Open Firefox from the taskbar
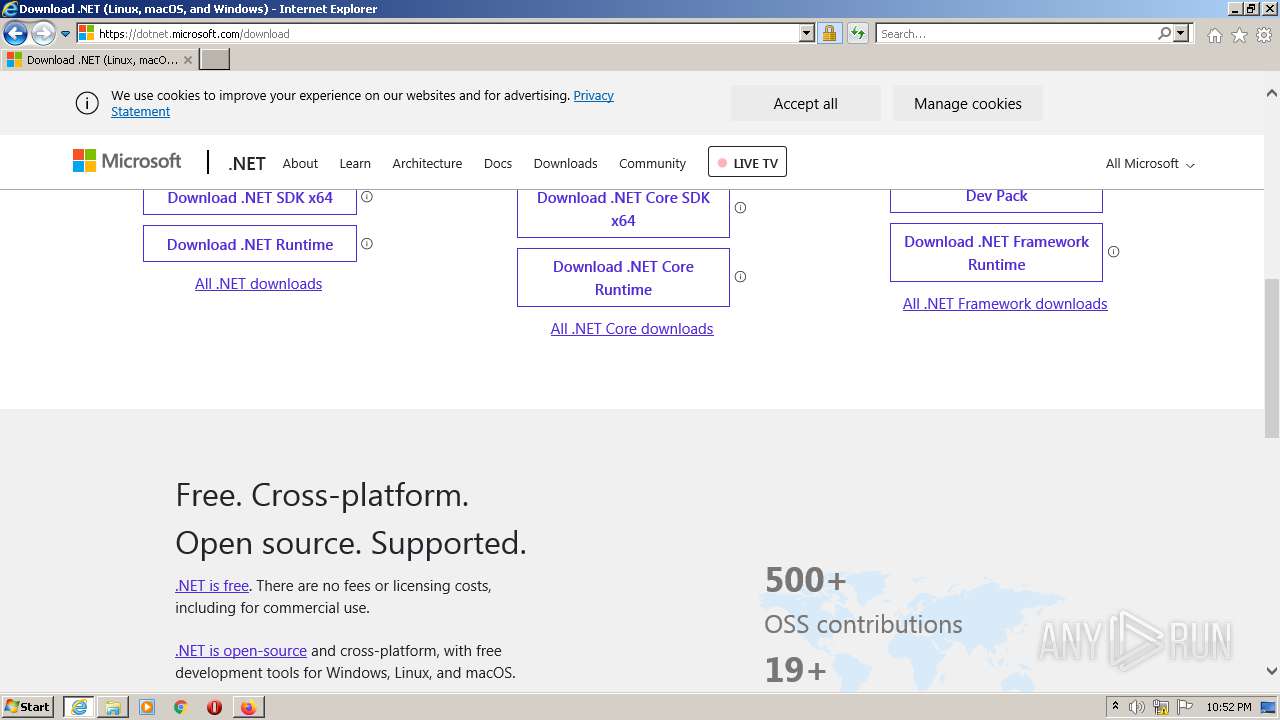1280x720 pixels. click(x=248, y=707)
